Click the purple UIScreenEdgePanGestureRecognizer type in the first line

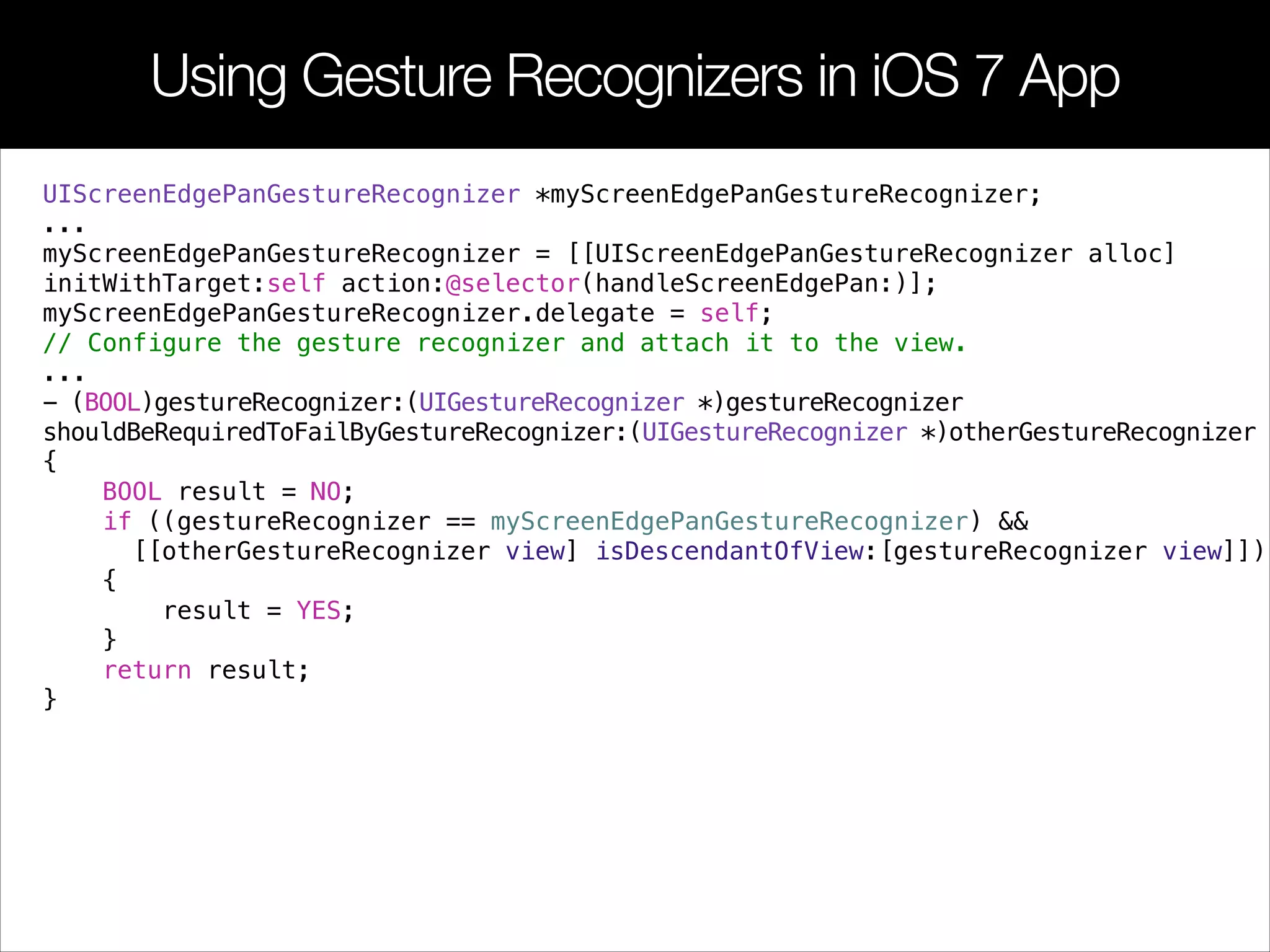tap(282, 195)
